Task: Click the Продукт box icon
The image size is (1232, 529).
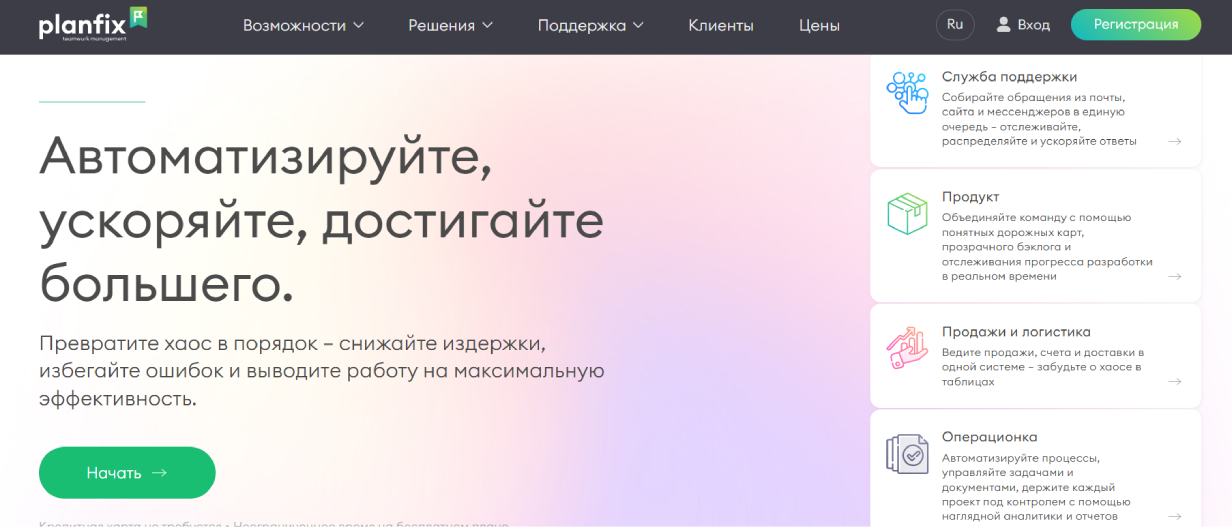Action: 907,214
